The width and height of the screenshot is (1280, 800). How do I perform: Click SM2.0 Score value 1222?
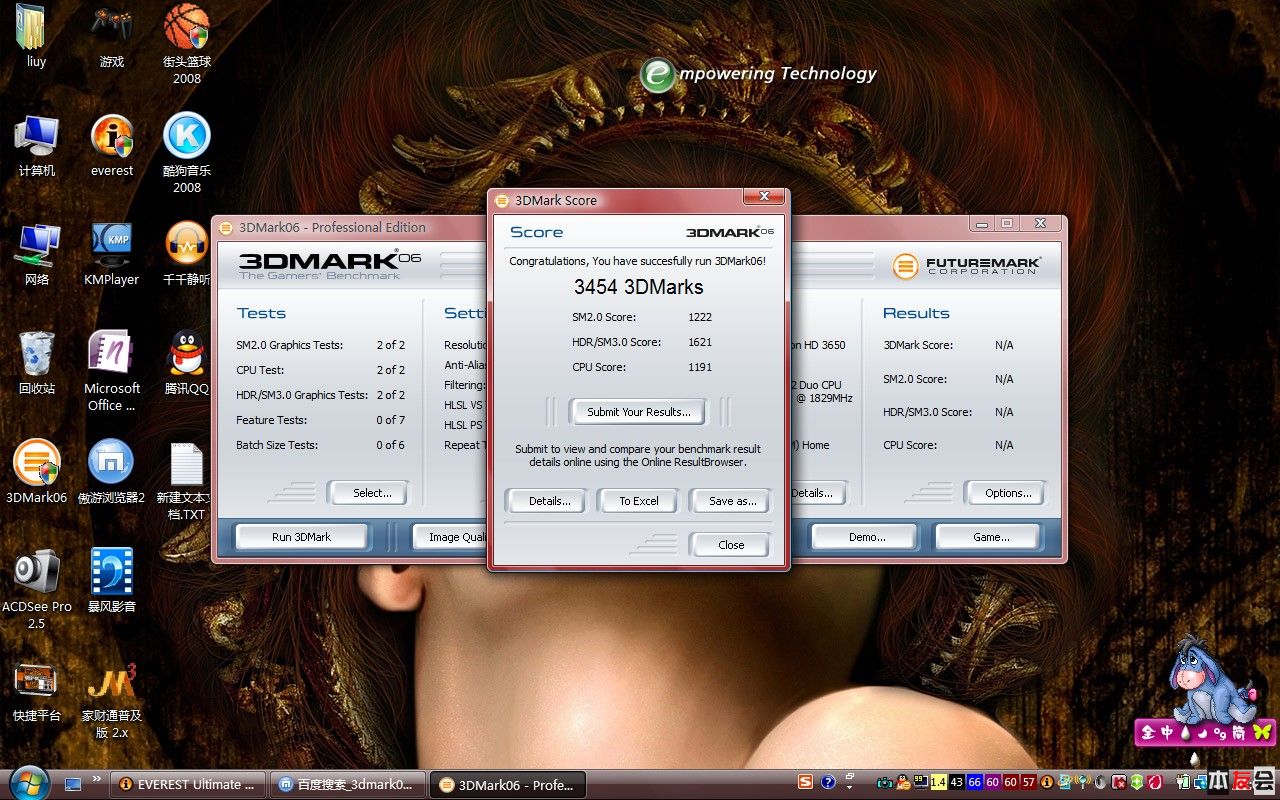700,317
